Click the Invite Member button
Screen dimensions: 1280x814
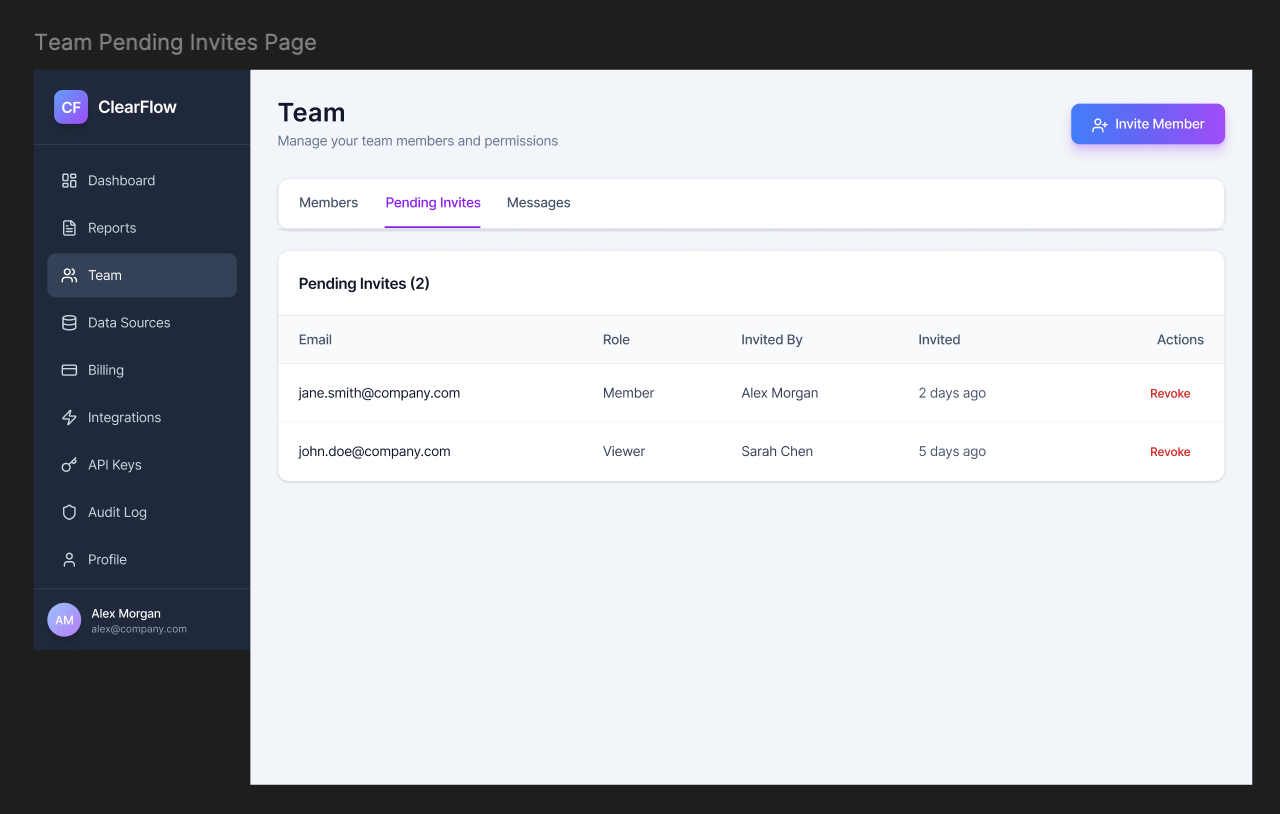coord(1148,124)
